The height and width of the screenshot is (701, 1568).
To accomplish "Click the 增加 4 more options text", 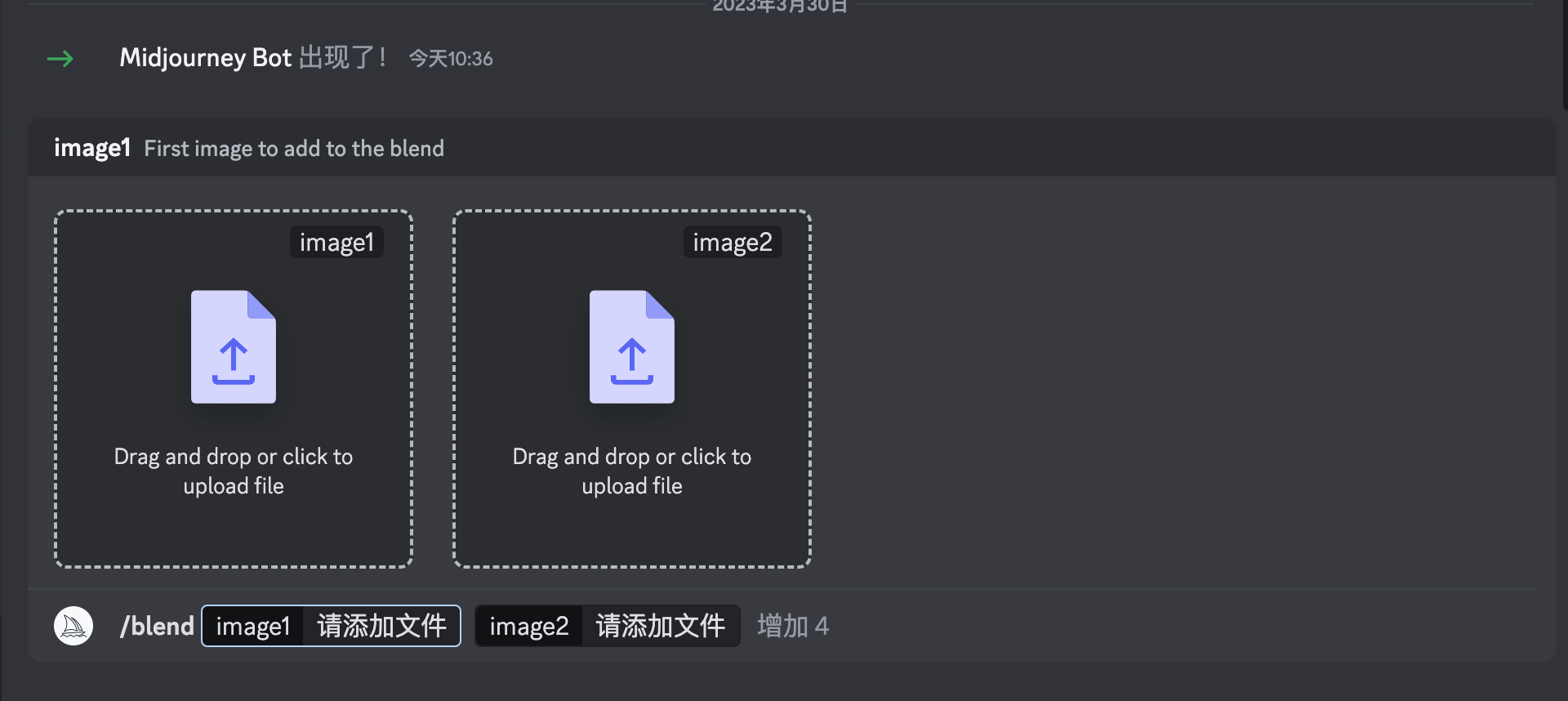I will point(793,626).
